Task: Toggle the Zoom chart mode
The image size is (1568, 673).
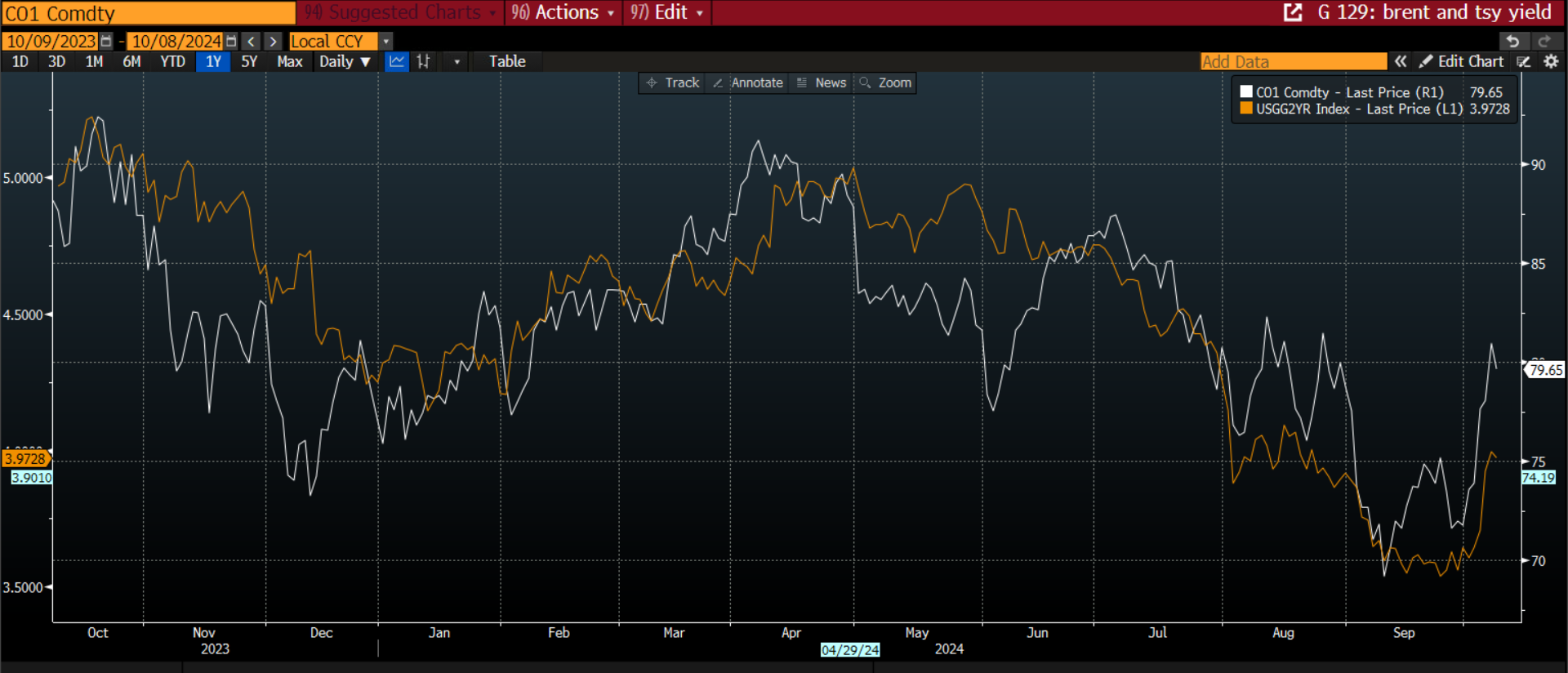Action: (x=886, y=82)
